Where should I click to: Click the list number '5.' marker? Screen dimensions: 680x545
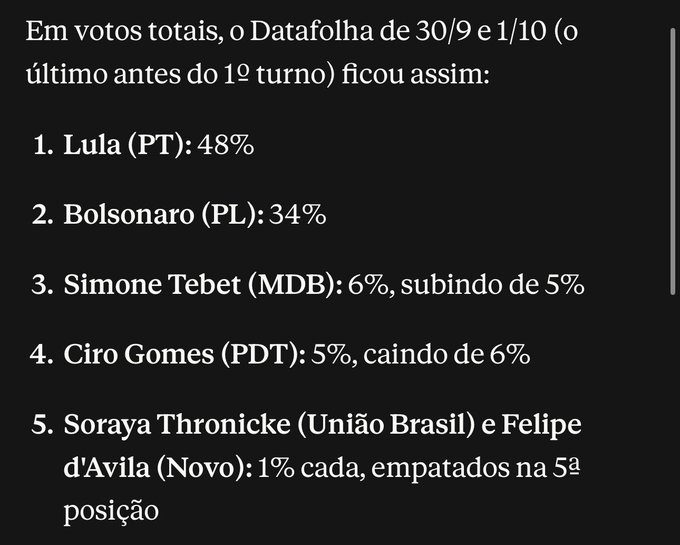tap(42, 424)
